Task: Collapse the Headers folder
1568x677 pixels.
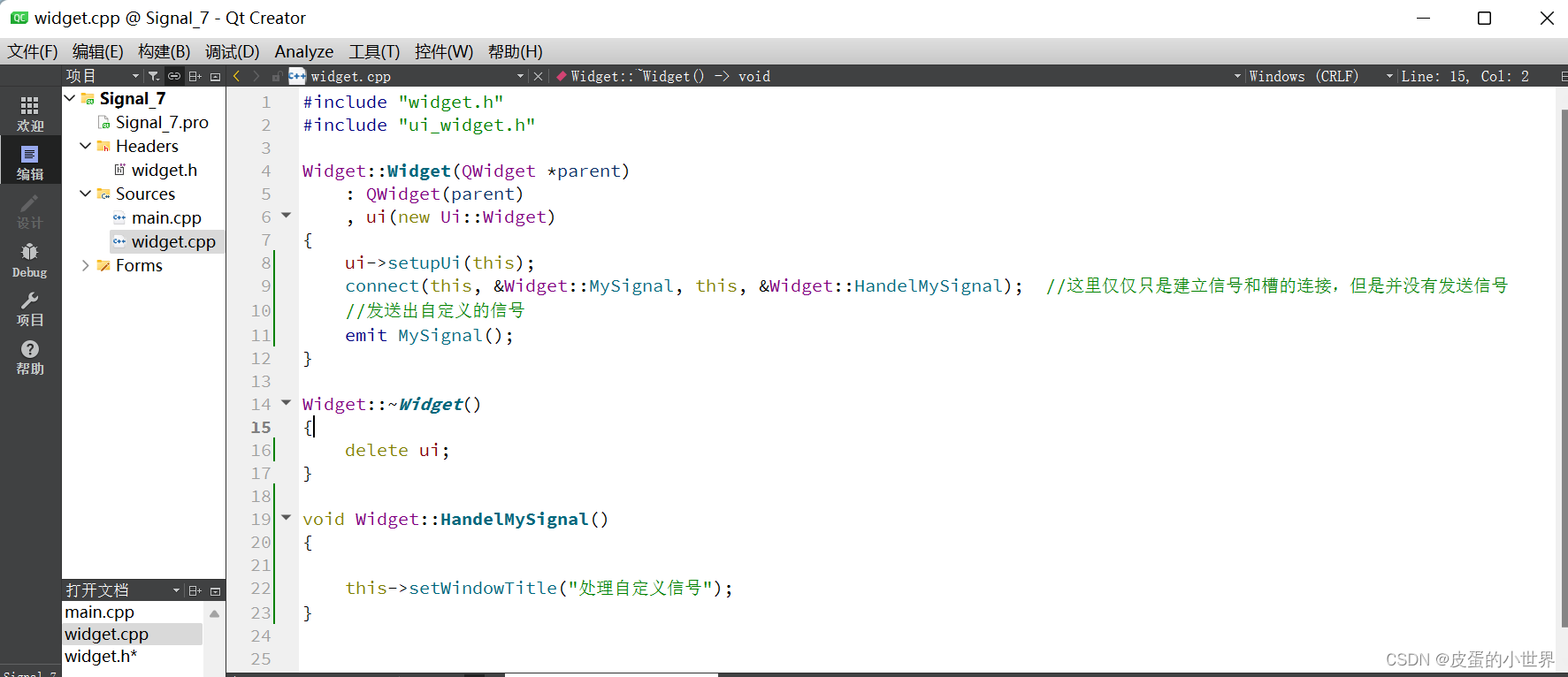Action: [x=85, y=146]
